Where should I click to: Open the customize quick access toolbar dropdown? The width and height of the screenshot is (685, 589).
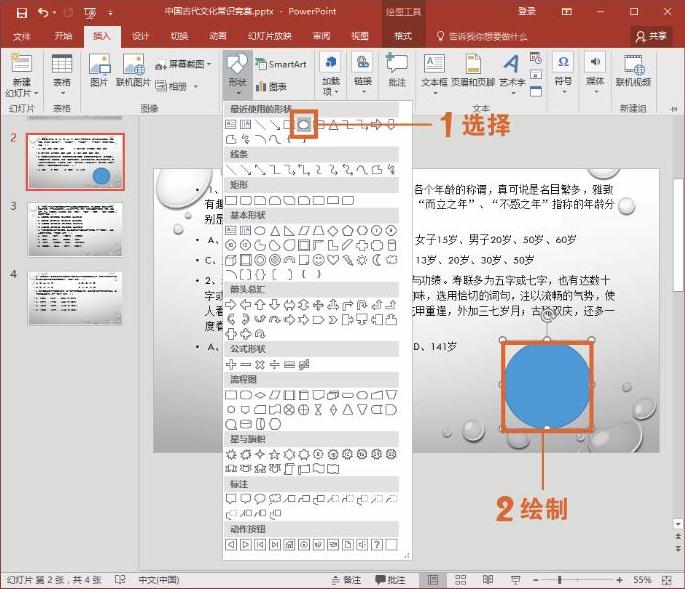click(x=110, y=13)
